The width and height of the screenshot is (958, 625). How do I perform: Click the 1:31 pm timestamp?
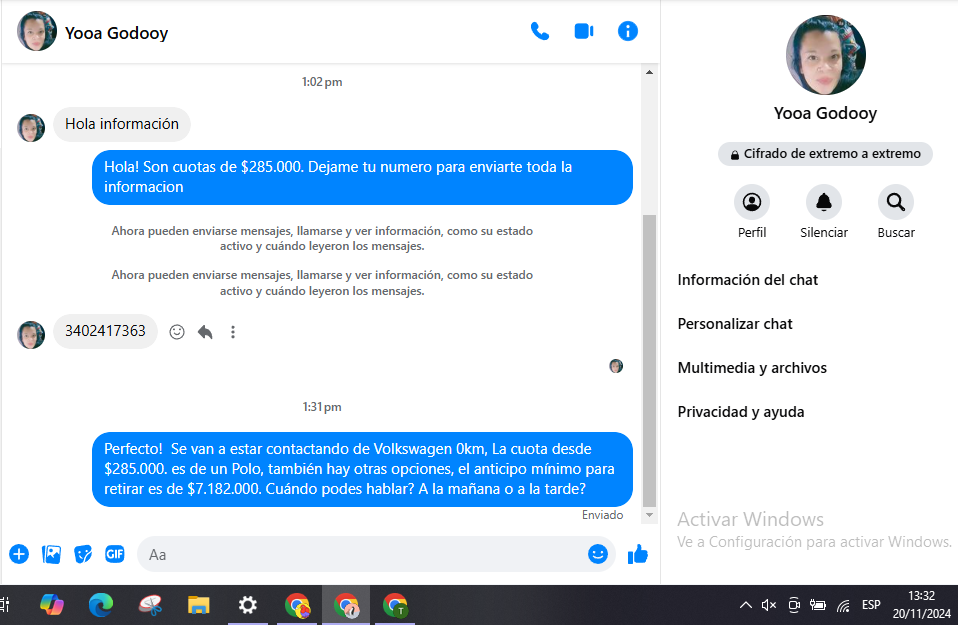point(322,407)
